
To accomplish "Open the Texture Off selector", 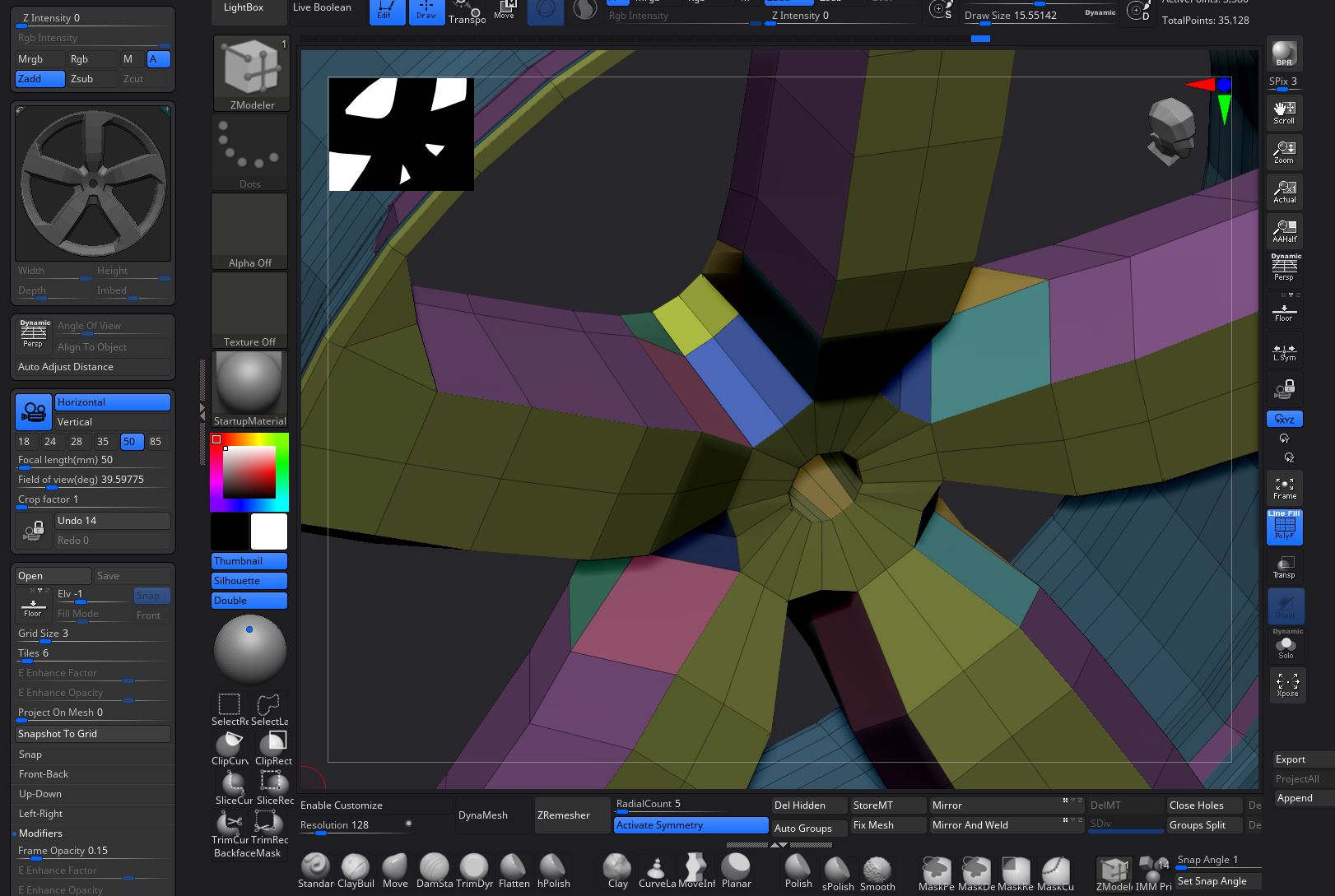I will click(x=249, y=310).
